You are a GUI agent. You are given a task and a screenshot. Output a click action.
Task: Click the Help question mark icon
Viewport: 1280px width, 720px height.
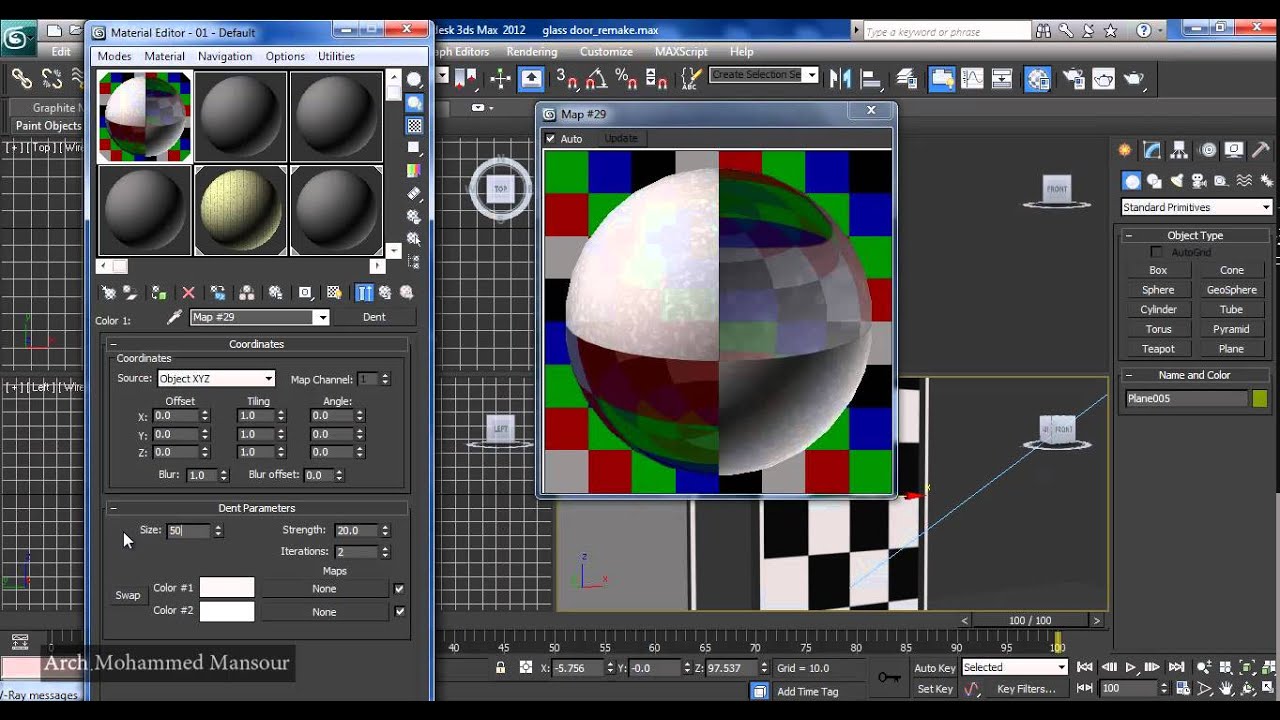1144,31
